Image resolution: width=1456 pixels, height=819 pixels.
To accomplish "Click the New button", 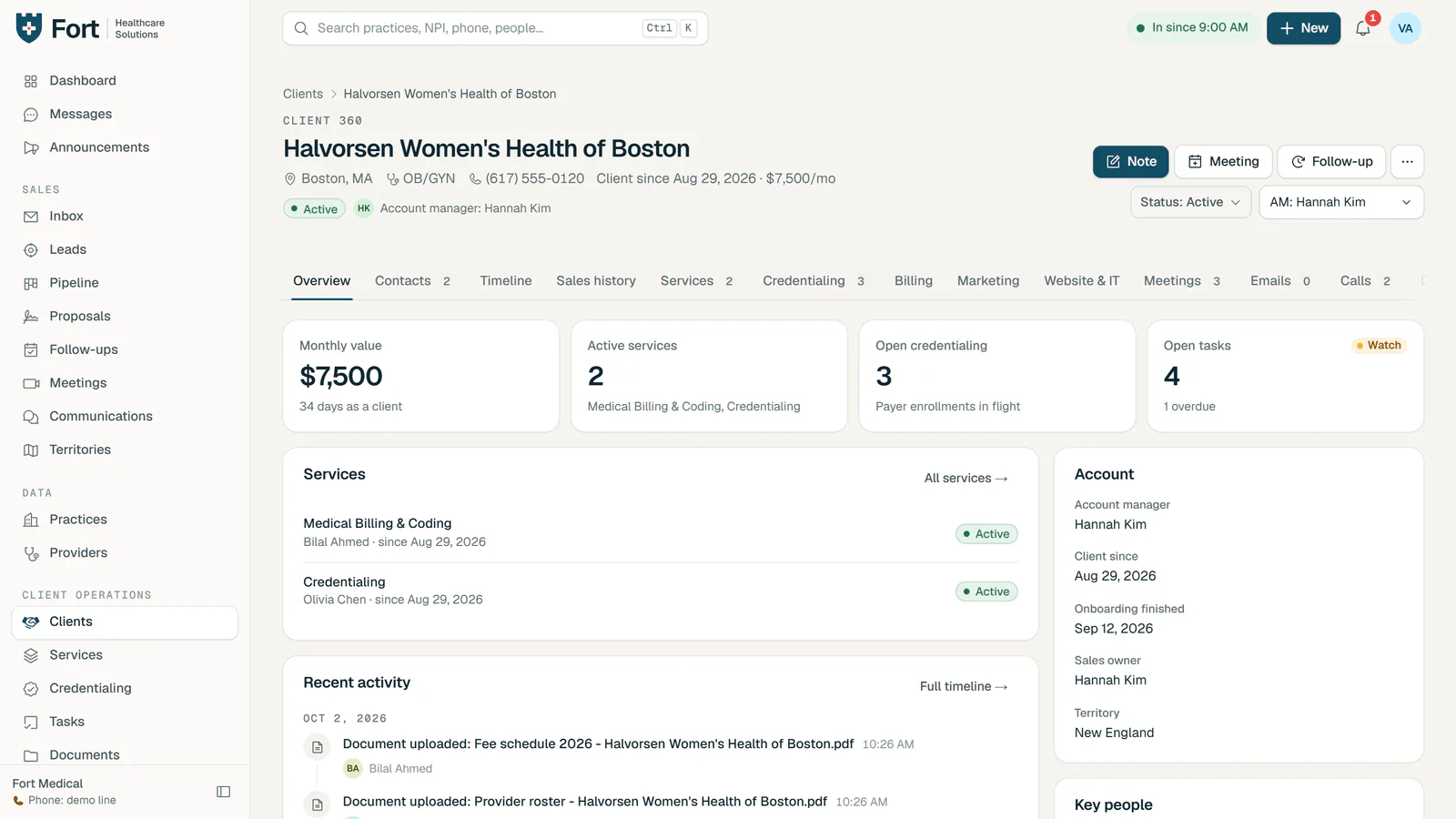I will coord(1303,28).
